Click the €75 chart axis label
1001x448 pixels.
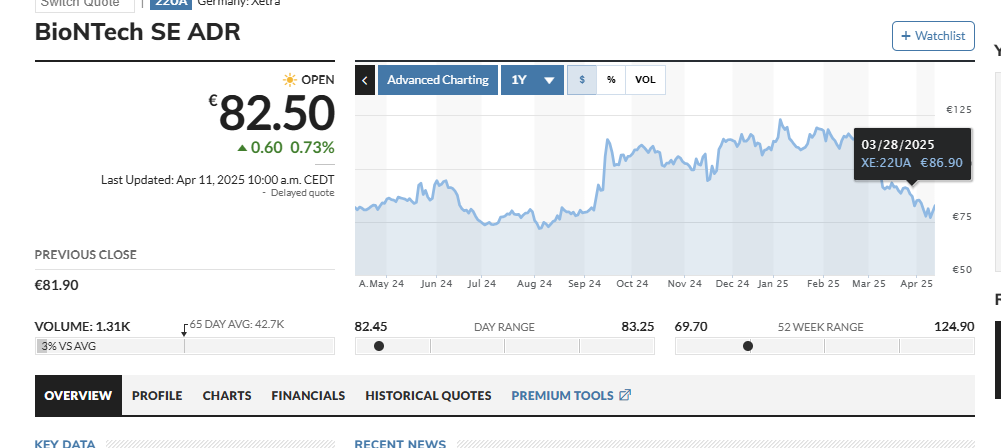pyautogui.click(x=961, y=217)
